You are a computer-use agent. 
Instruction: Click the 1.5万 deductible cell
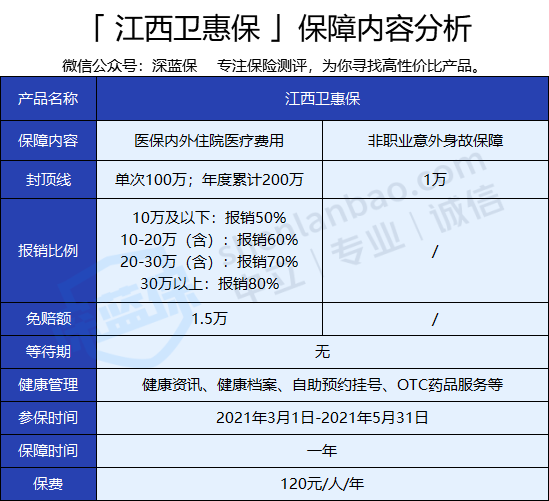[x=209, y=319]
